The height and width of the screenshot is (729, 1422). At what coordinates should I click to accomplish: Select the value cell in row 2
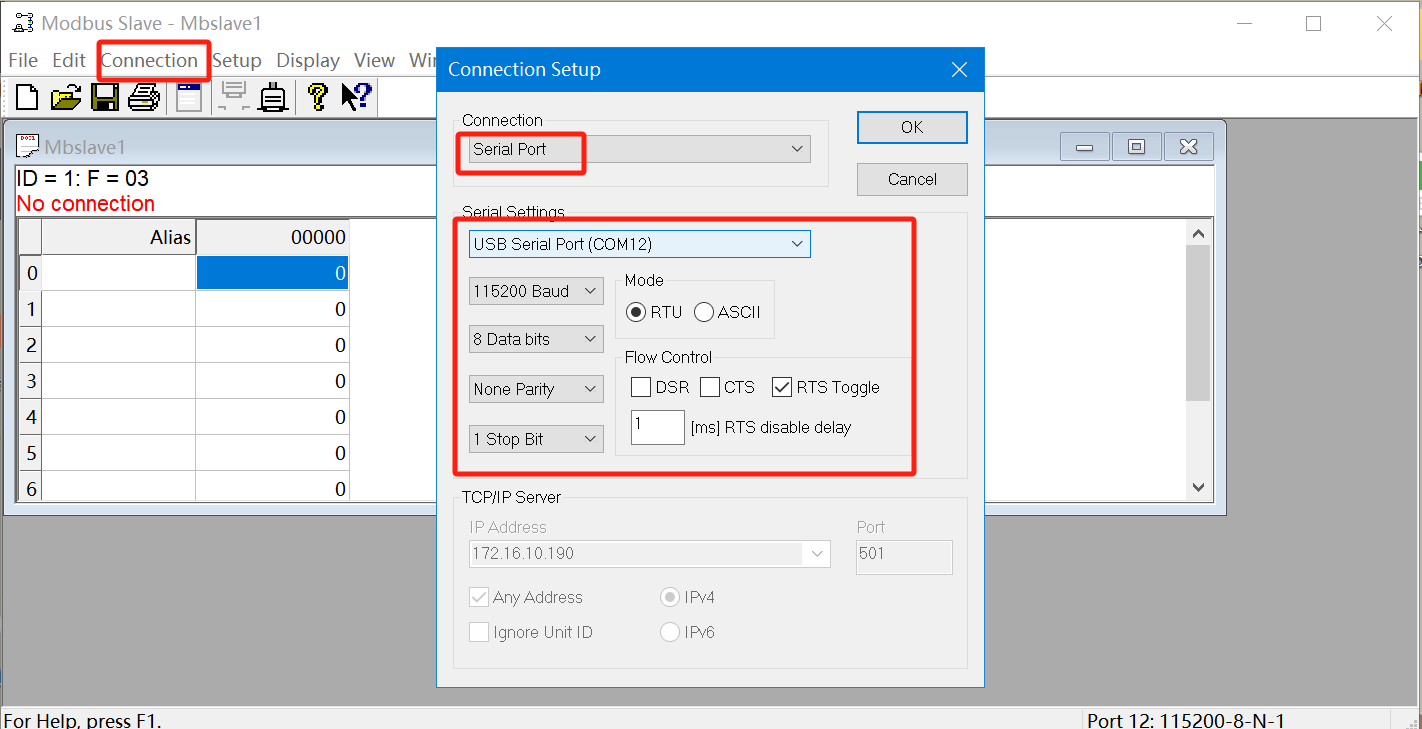[x=273, y=345]
